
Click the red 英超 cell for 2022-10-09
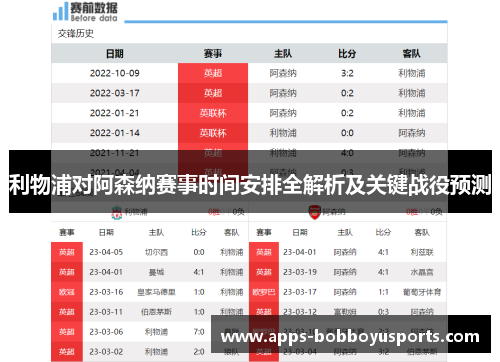pos(213,73)
